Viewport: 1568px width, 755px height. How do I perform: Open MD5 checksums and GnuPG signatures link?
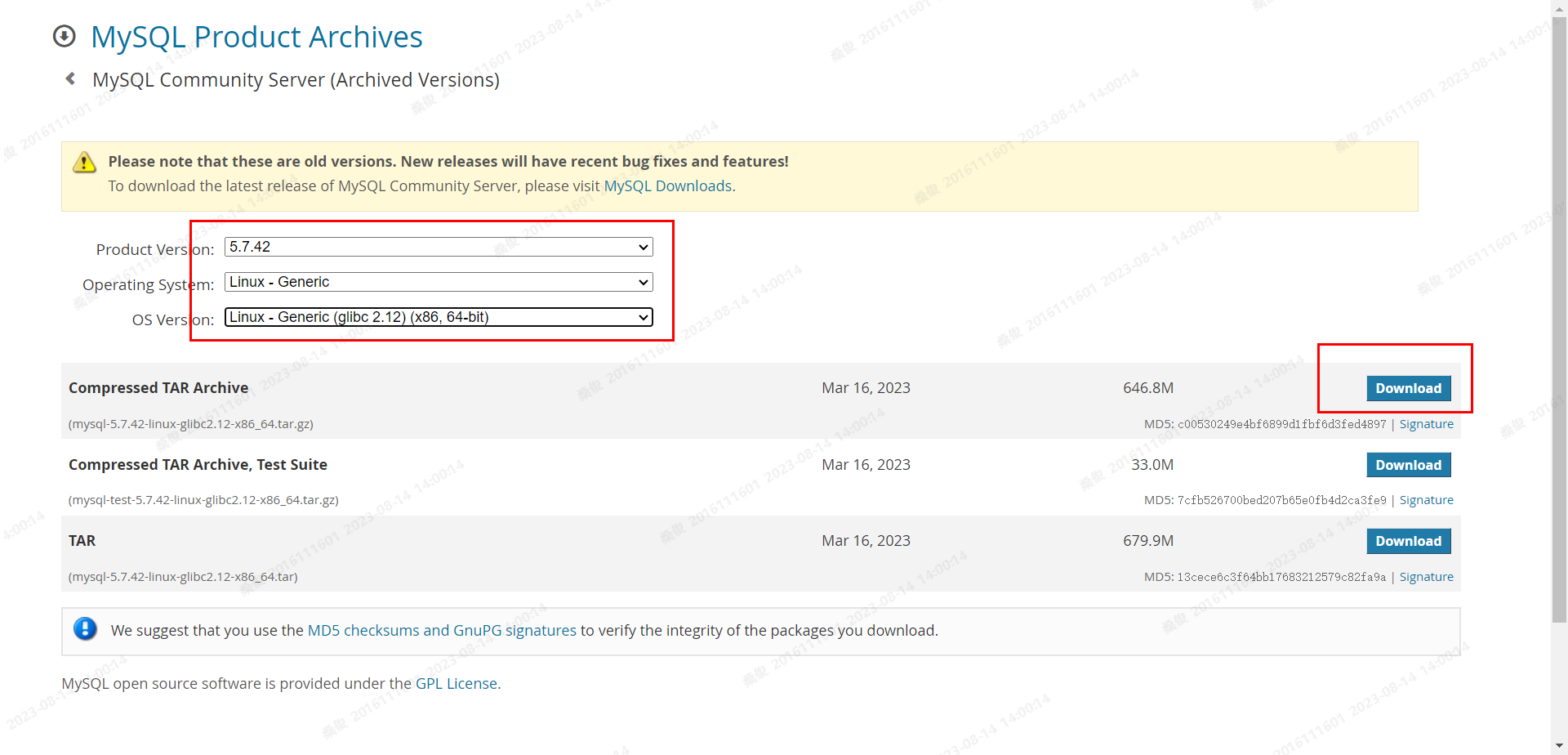click(x=442, y=631)
